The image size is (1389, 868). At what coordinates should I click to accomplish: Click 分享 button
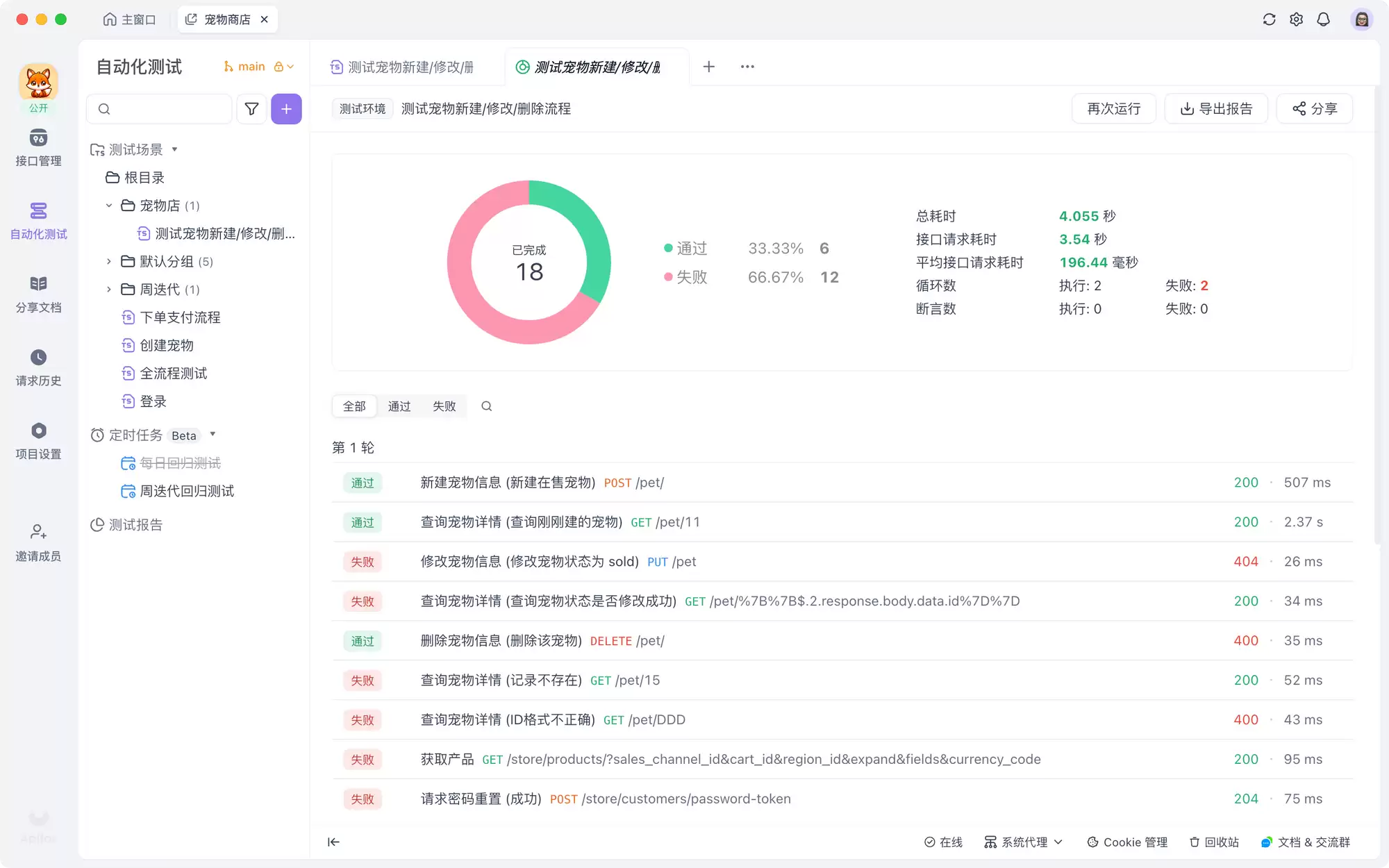pyautogui.click(x=1315, y=109)
